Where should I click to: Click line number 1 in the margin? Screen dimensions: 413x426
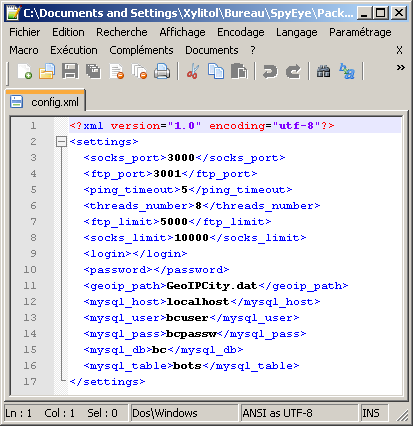(x=33, y=126)
